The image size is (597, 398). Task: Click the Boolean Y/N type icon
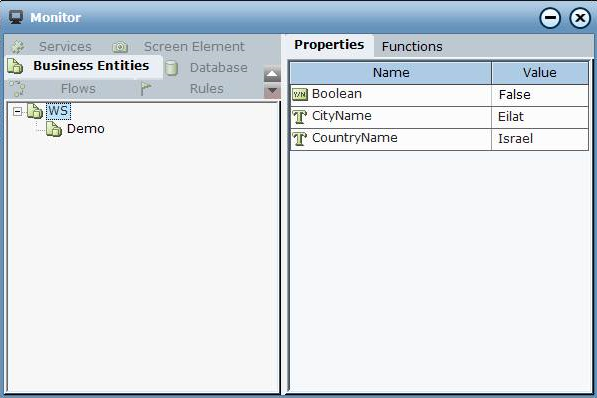300,94
